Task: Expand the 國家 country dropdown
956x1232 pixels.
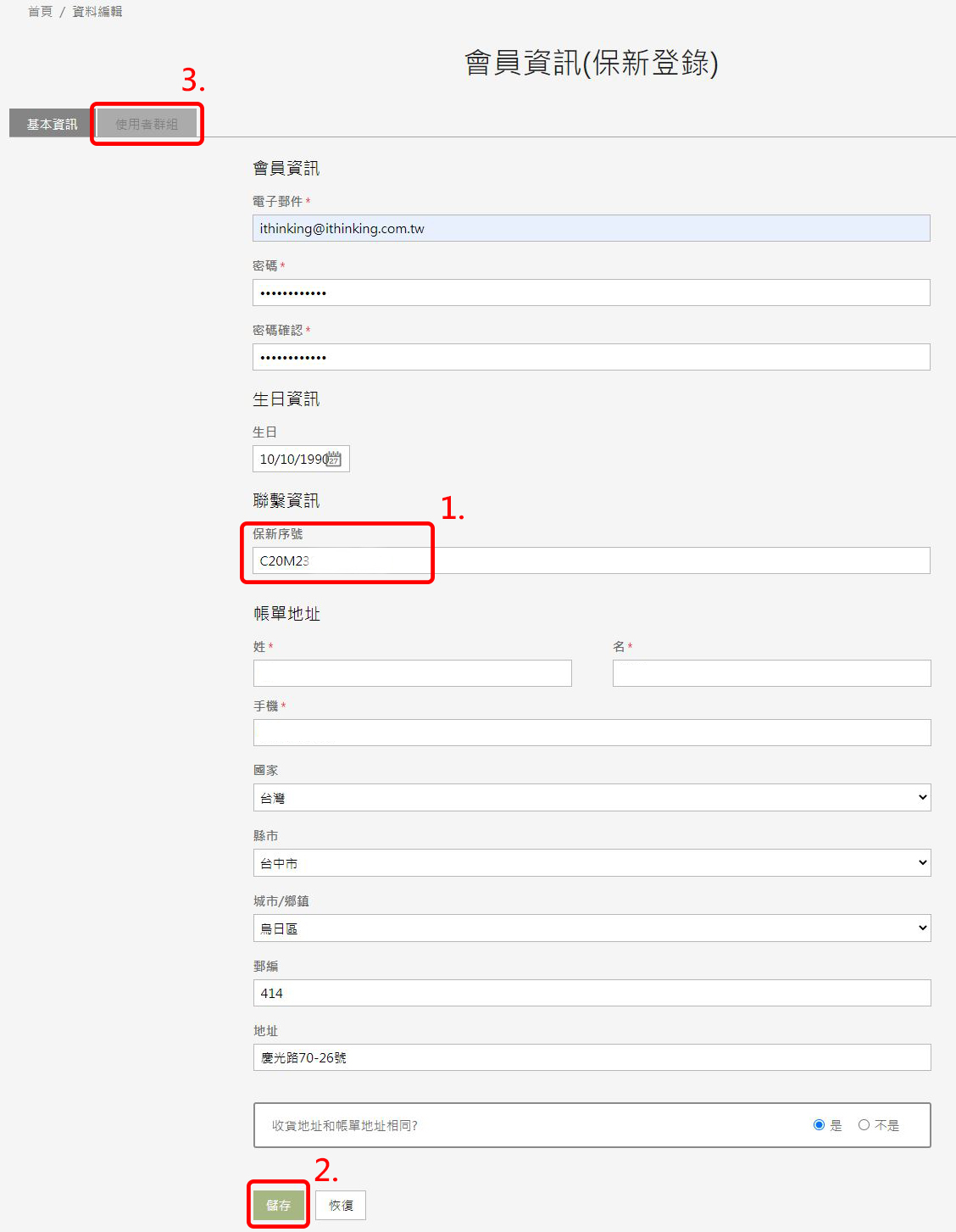Action: click(592, 798)
